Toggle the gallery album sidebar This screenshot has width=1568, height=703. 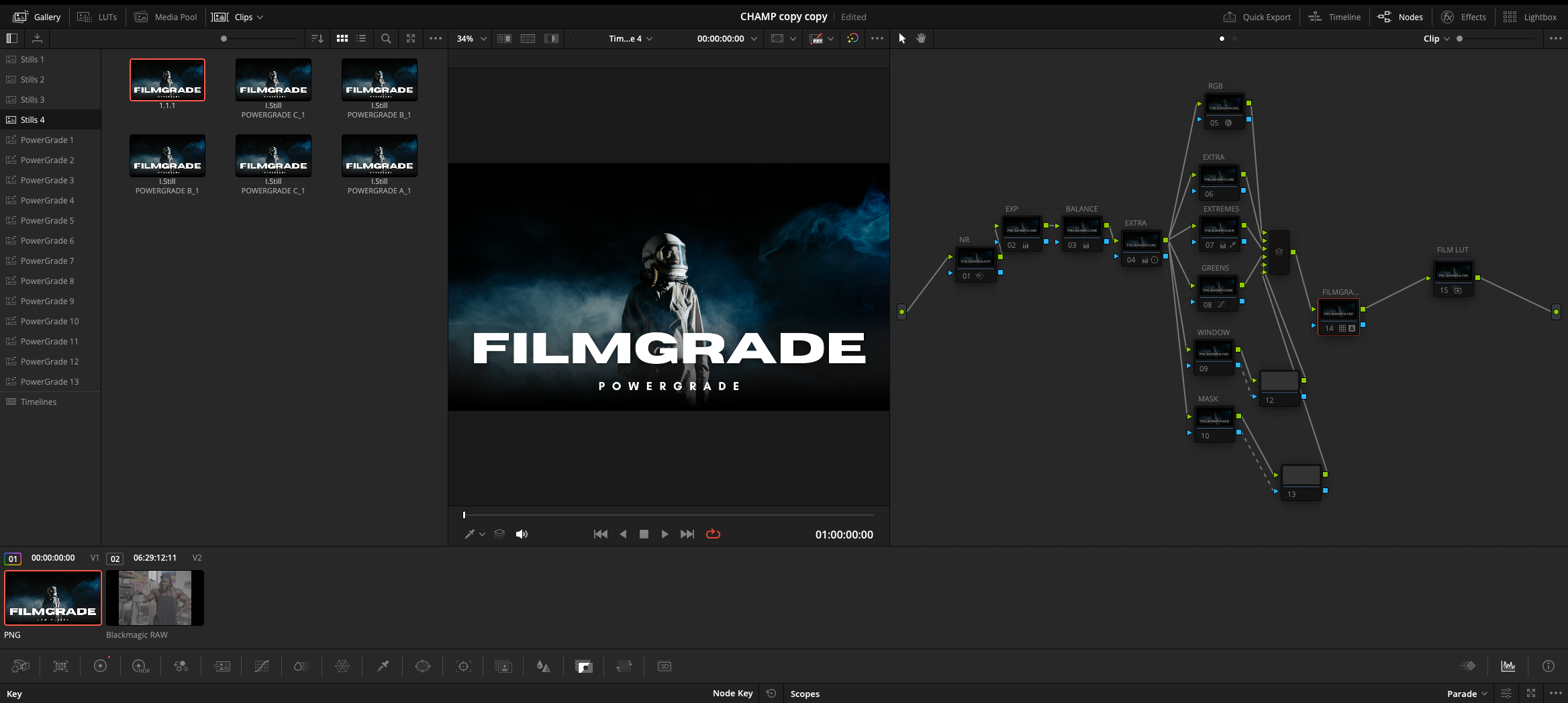11,38
